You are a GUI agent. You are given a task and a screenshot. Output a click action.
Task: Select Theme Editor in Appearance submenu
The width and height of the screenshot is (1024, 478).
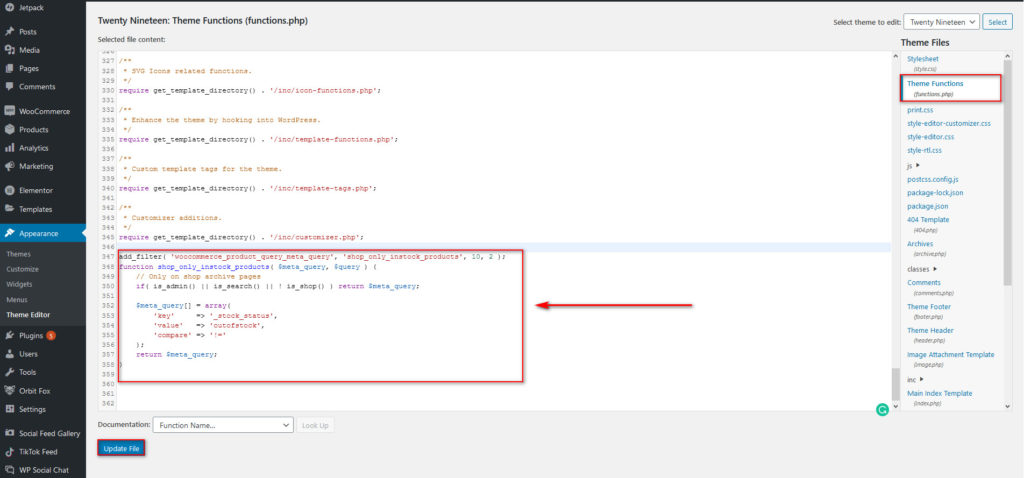tap(28, 315)
